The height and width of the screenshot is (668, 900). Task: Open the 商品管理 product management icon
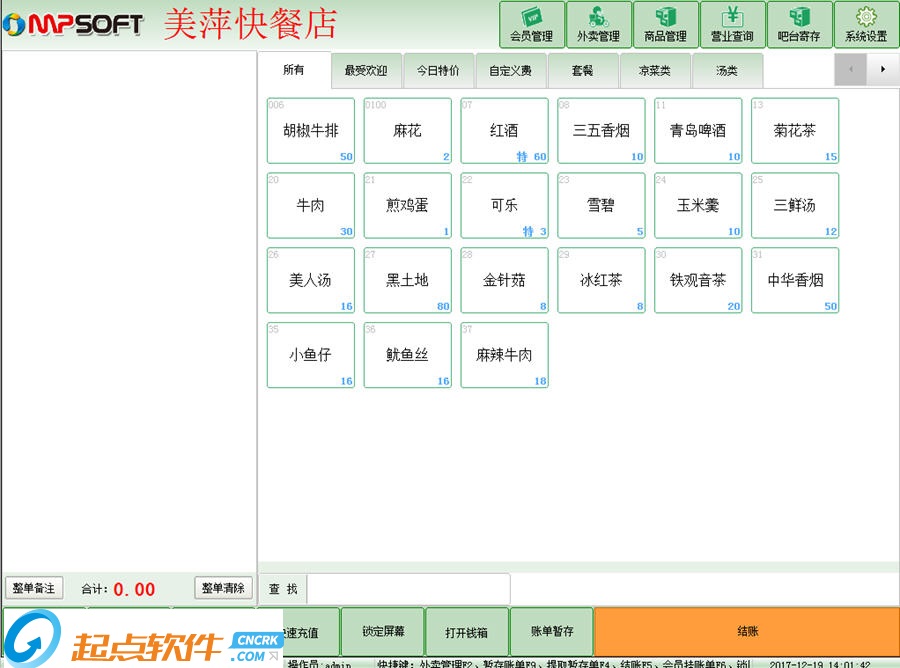pyautogui.click(x=666, y=24)
